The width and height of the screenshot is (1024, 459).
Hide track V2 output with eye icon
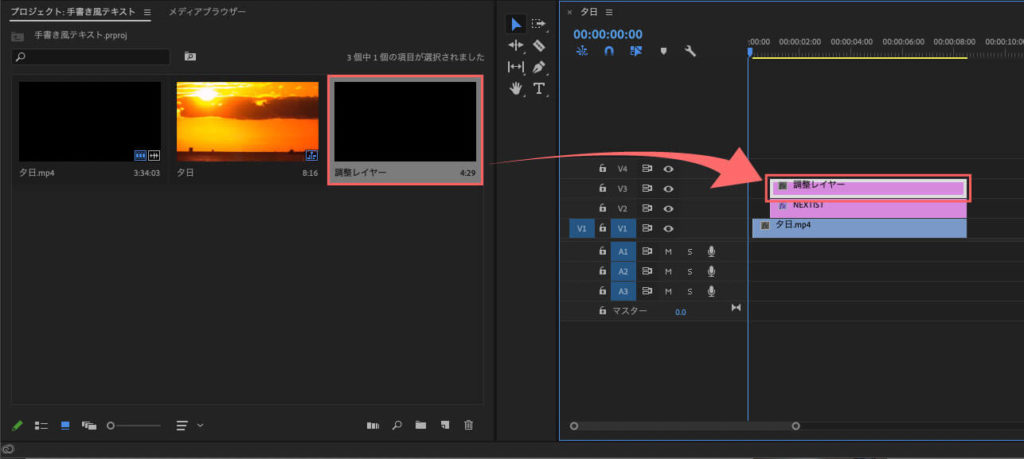pos(668,208)
